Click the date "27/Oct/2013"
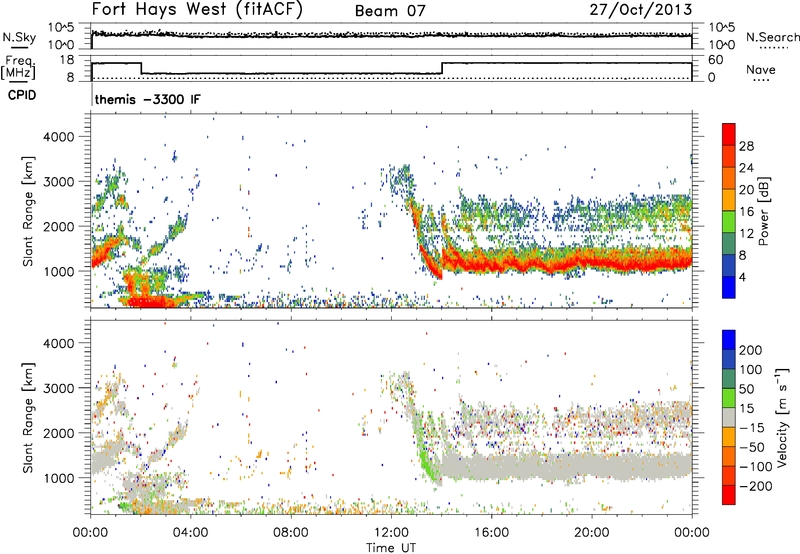The height and width of the screenshot is (554, 800). pos(641,9)
